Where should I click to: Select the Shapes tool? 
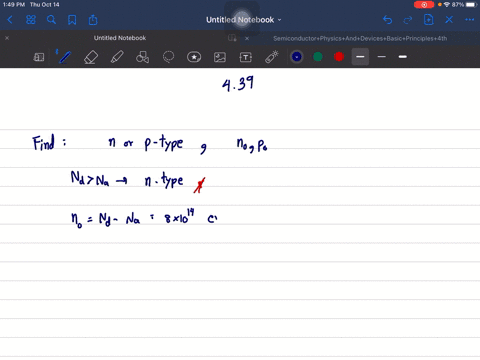tap(142, 57)
